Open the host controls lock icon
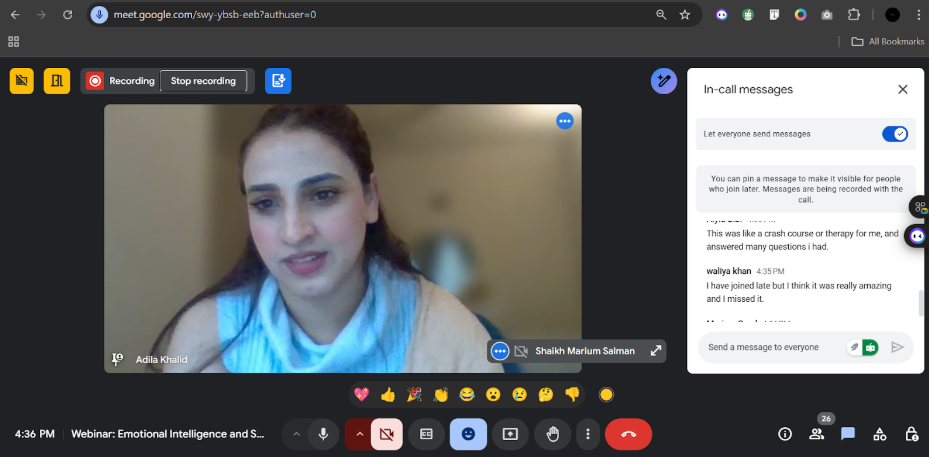 [911, 434]
